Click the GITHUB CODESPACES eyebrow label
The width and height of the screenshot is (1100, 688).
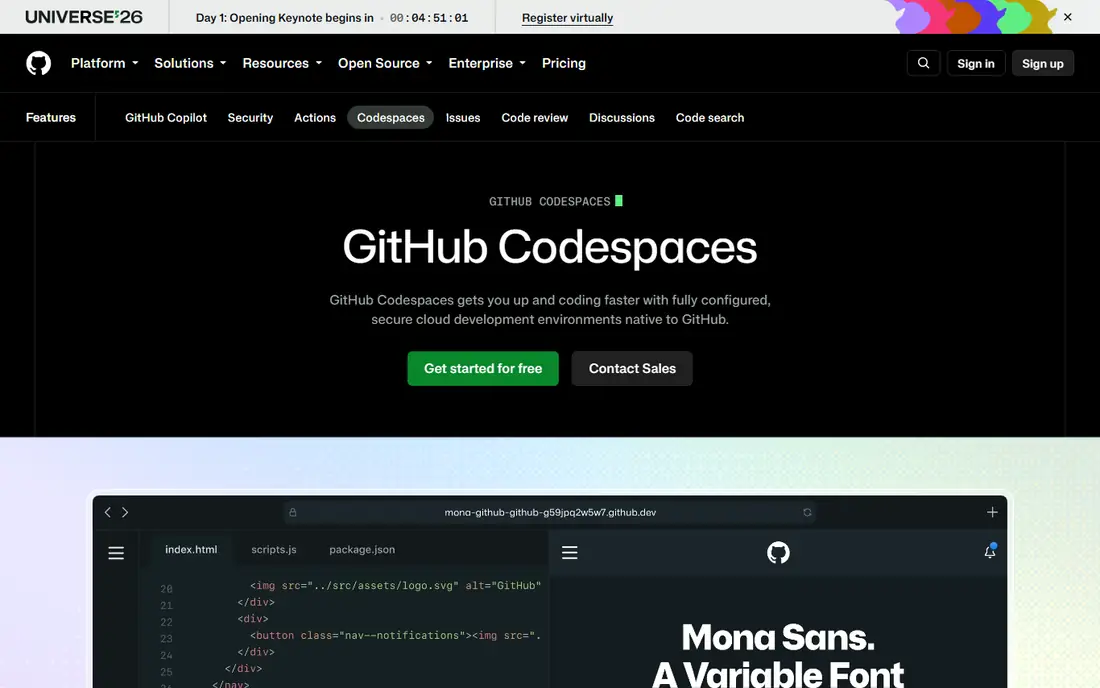(550, 201)
